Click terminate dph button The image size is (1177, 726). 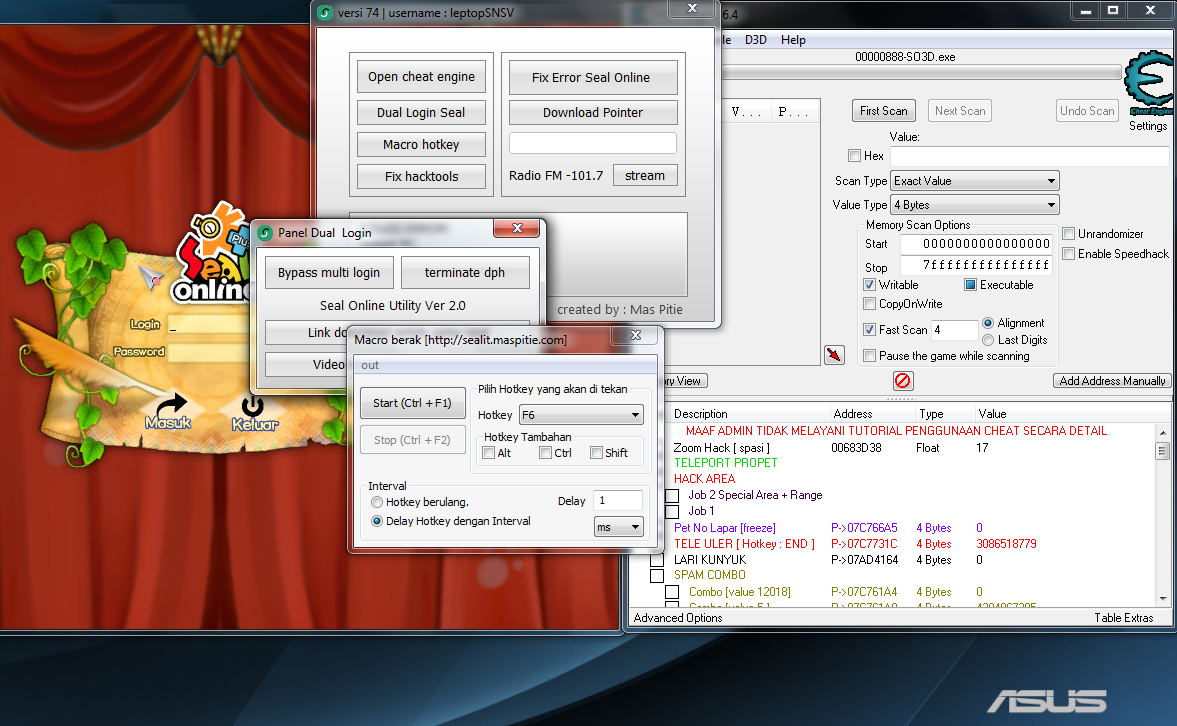pos(465,273)
